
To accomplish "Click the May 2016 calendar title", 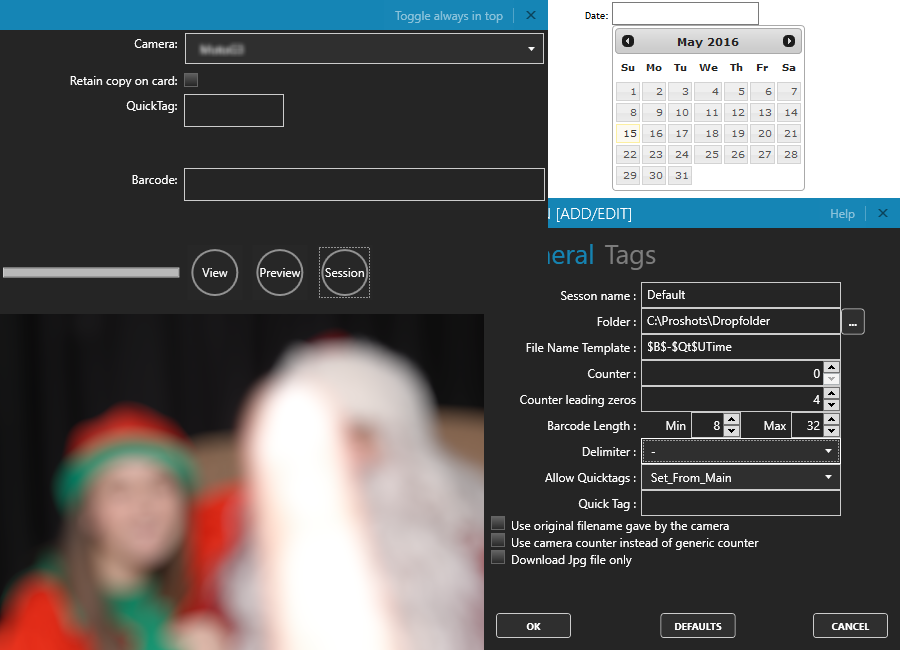I will point(708,42).
